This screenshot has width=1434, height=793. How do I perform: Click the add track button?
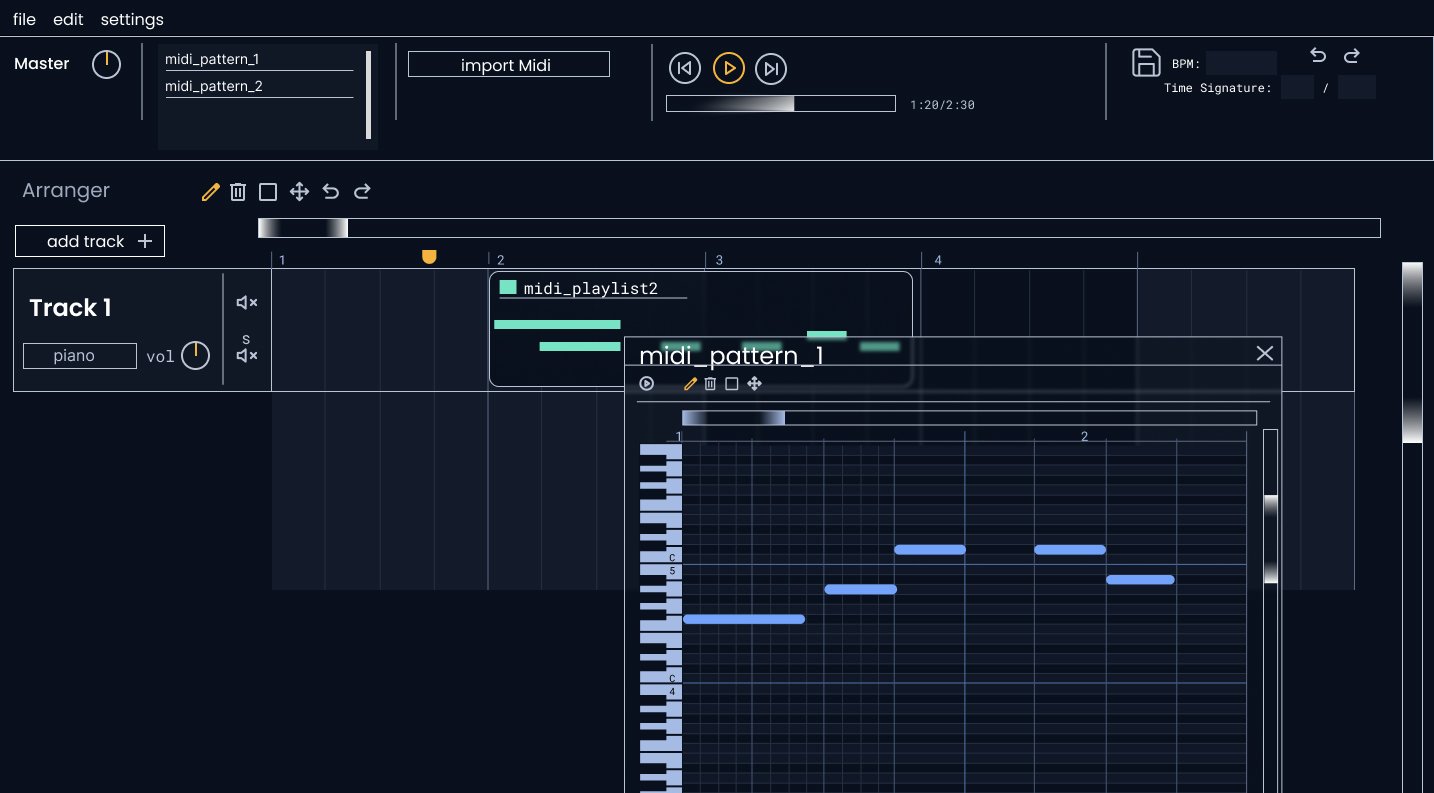point(90,241)
